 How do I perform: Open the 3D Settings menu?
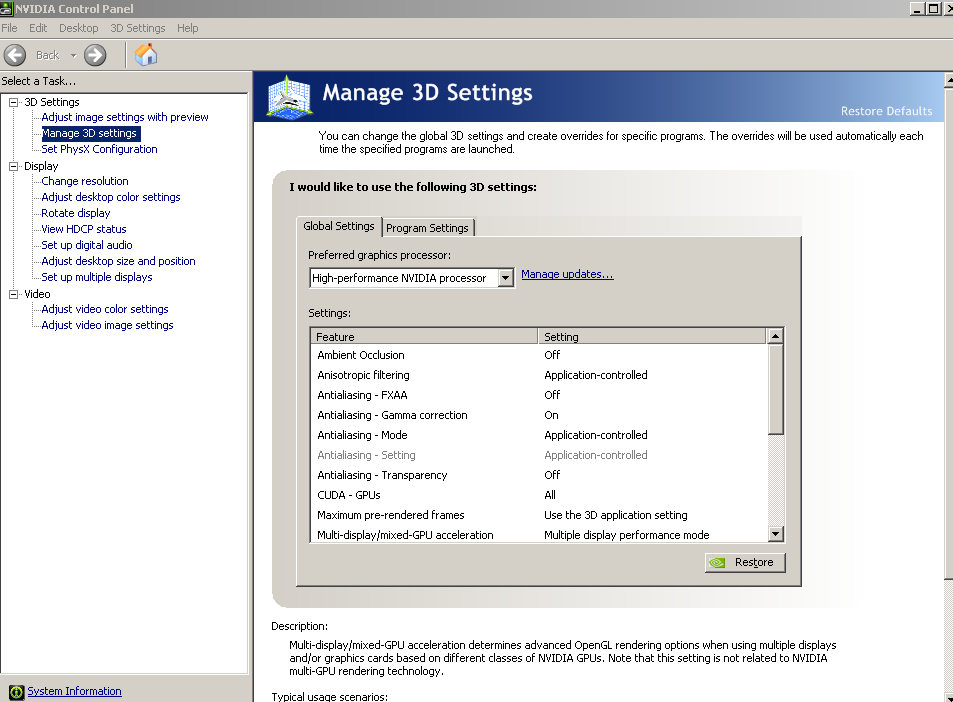137,28
